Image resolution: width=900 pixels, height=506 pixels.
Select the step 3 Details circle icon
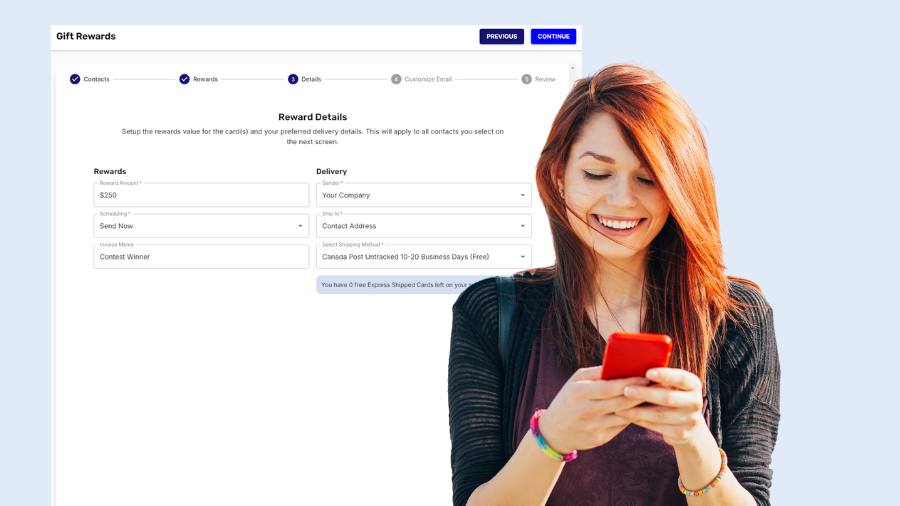pos(293,79)
